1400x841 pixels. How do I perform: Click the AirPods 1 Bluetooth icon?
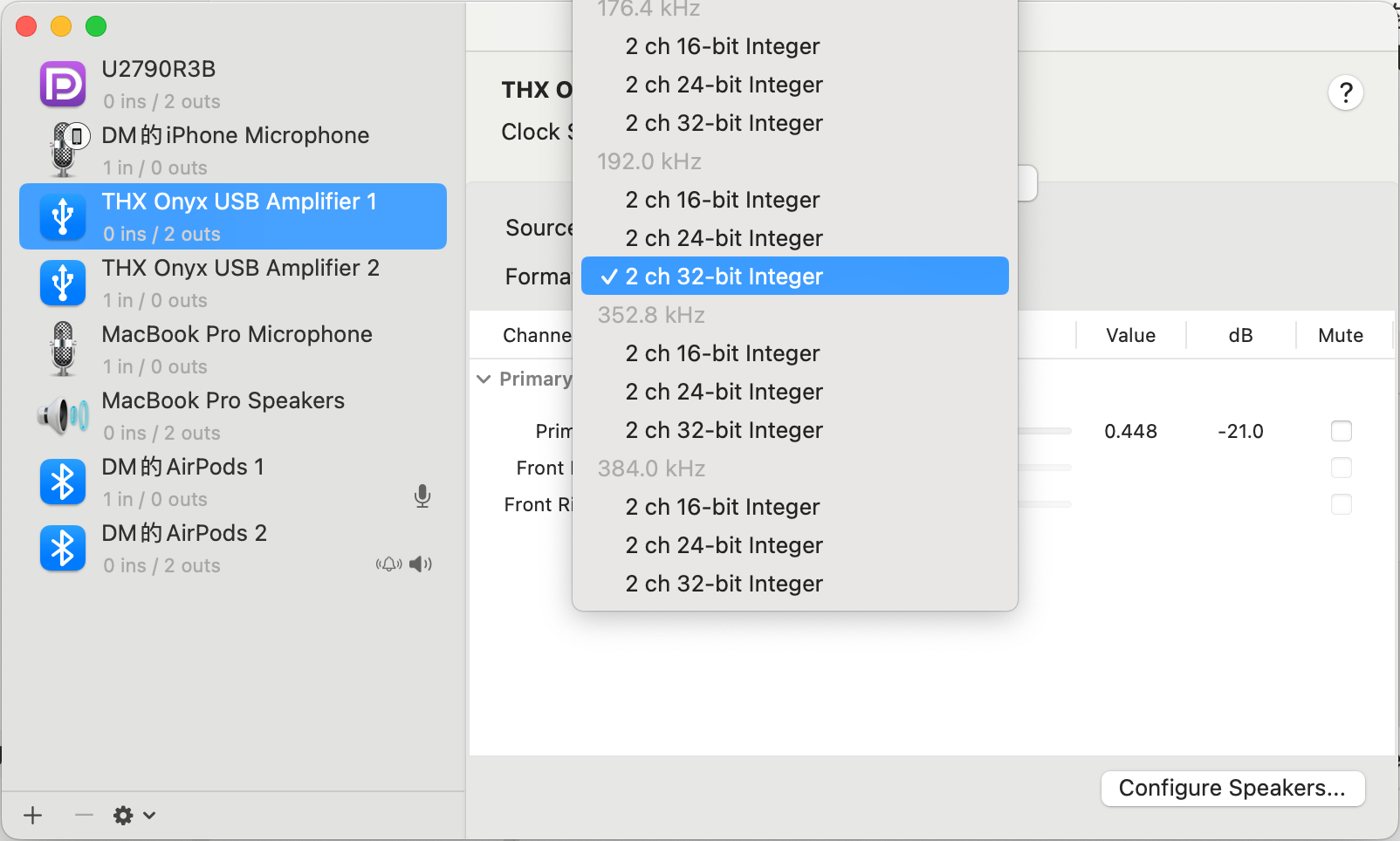click(63, 482)
